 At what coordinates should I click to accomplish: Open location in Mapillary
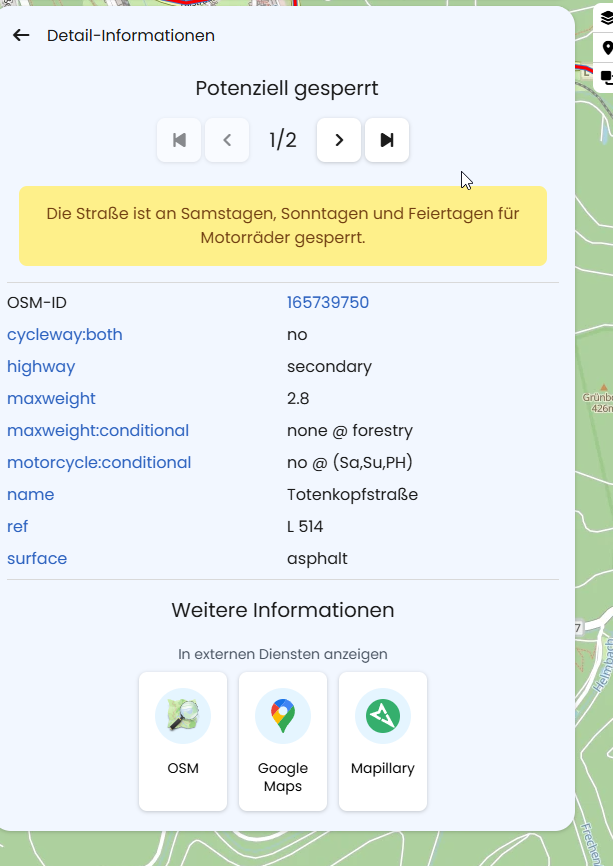click(x=383, y=740)
